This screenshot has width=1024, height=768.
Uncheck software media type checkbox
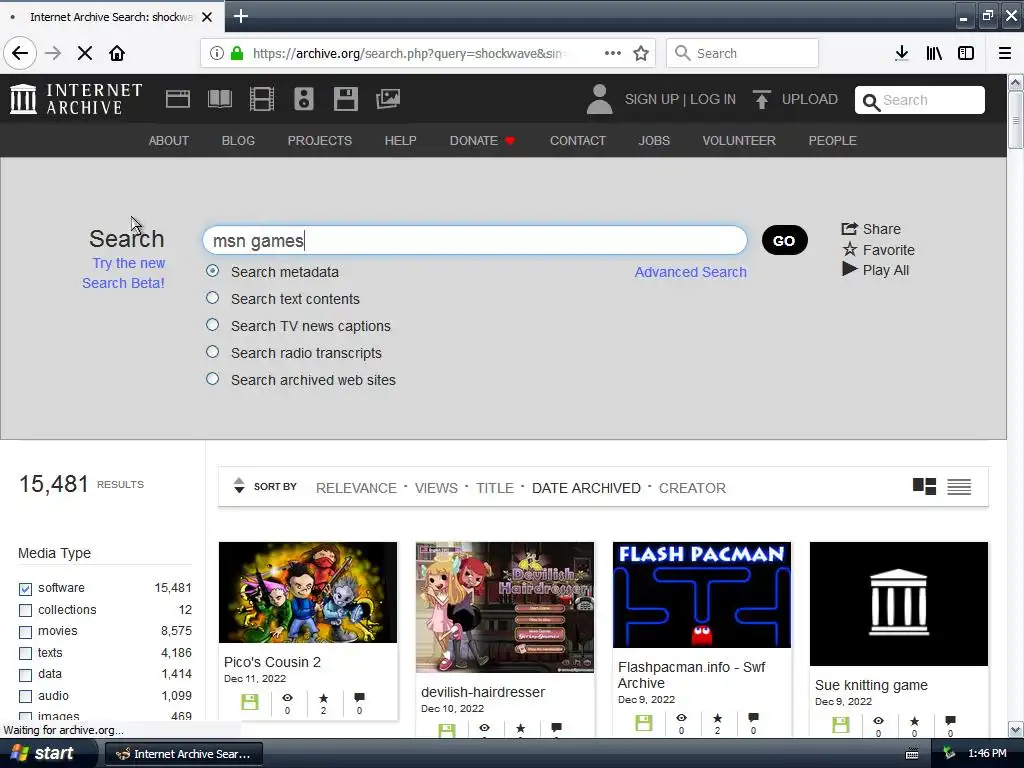coord(25,589)
